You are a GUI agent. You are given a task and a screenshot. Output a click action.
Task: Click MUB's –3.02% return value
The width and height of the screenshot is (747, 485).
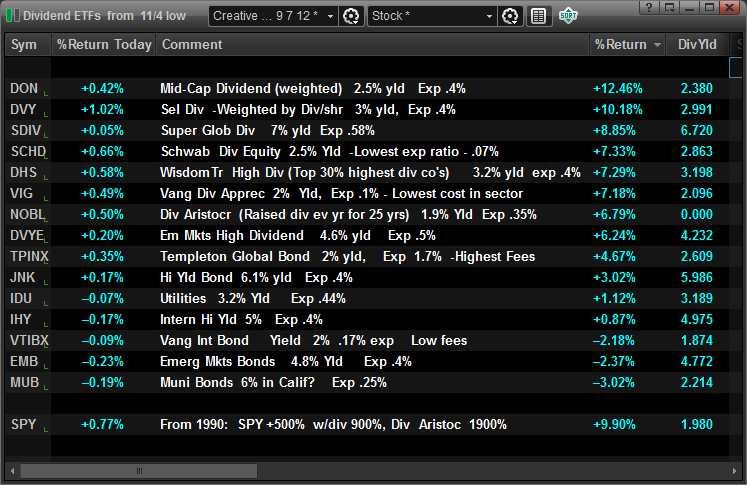point(614,382)
